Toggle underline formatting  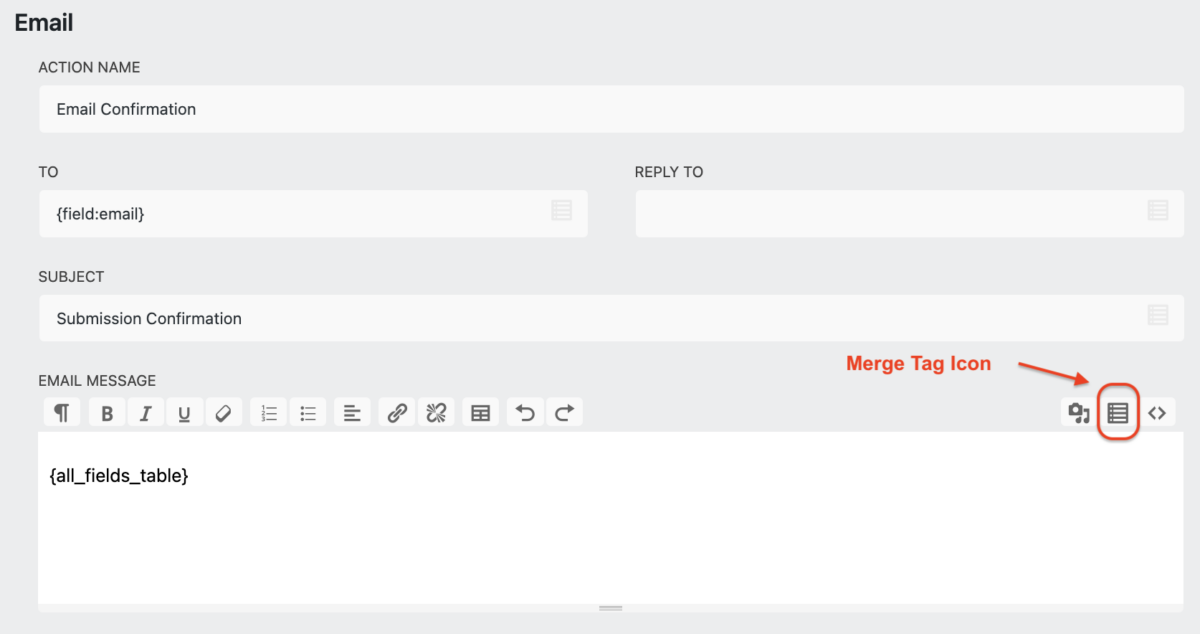184,412
